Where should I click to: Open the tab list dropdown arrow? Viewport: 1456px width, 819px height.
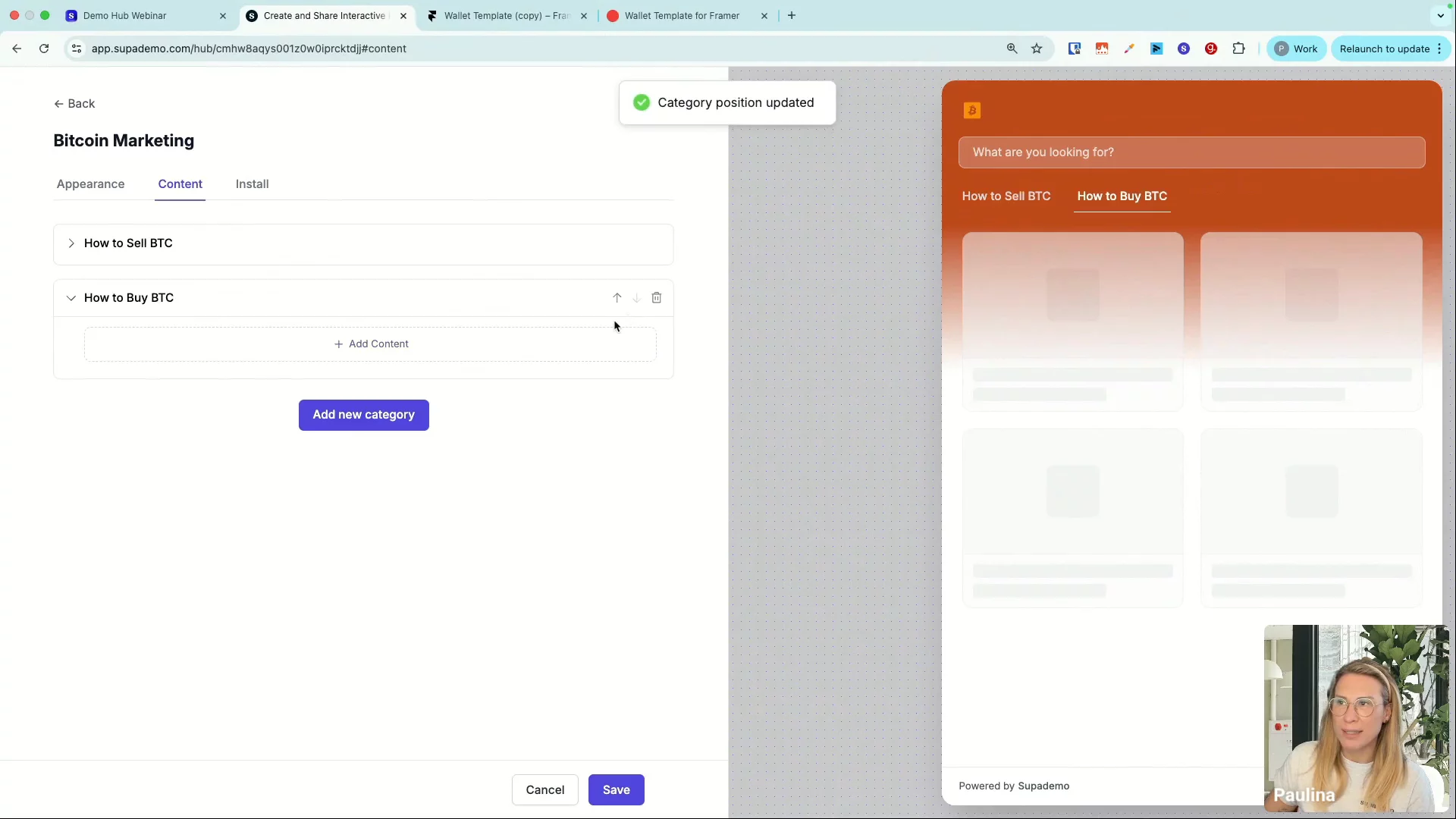1440,15
